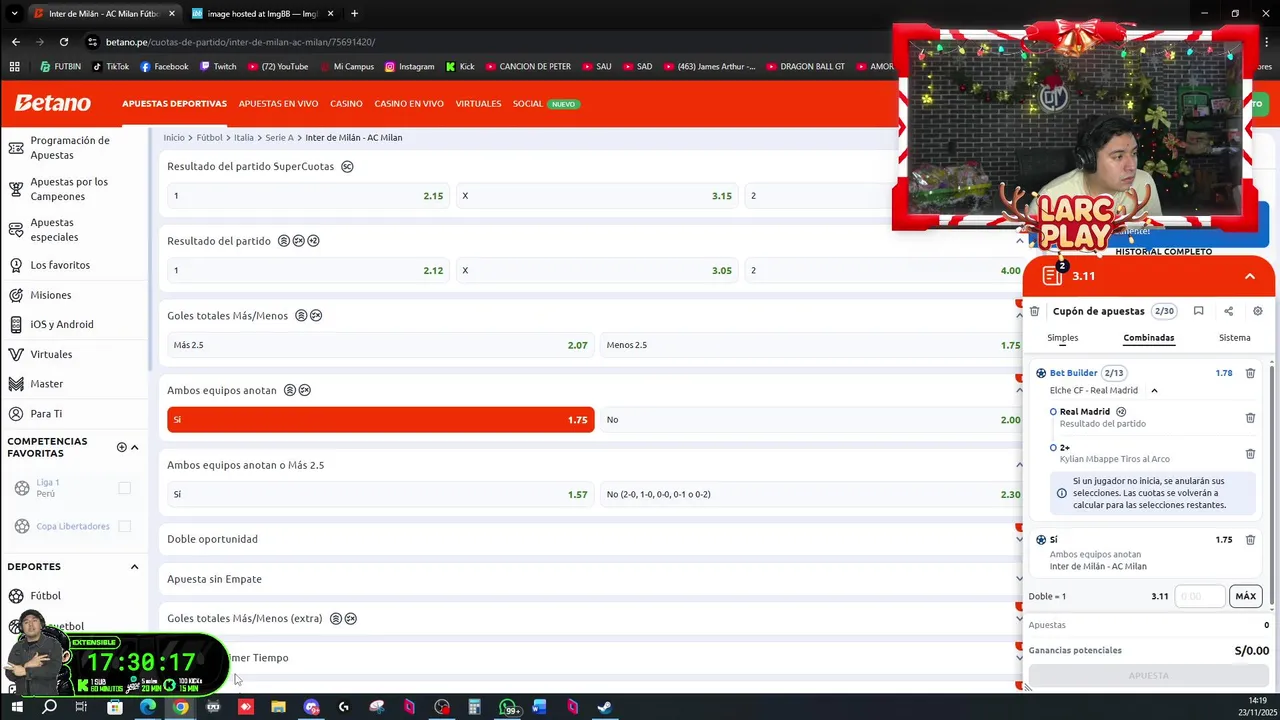
Task: Open the Betano home logo
Action: click(52, 103)
